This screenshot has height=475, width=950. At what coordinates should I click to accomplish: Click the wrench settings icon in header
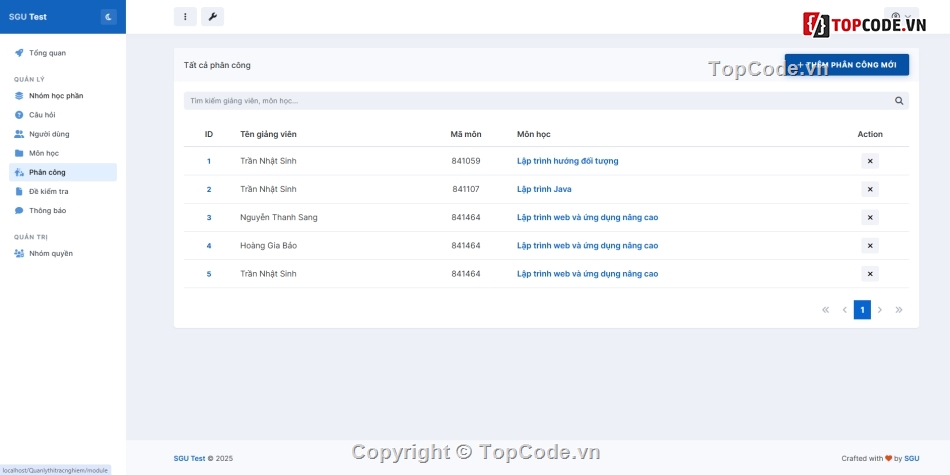[x=212, y=17]
